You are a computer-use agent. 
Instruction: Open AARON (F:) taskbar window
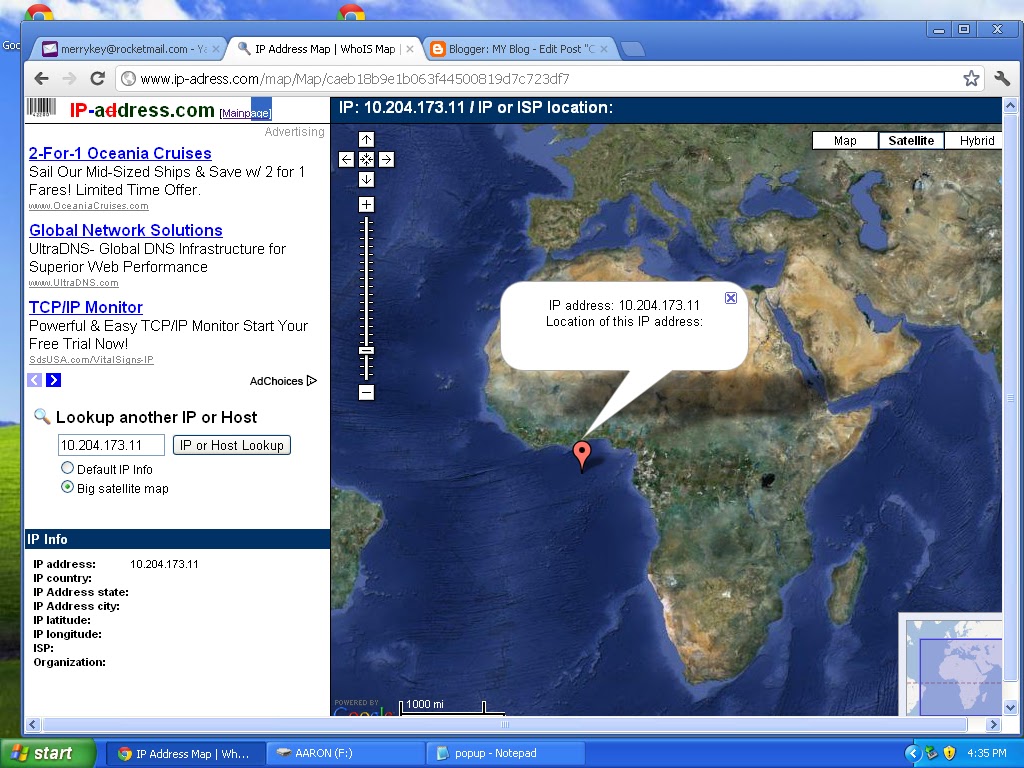pos(346,753)
